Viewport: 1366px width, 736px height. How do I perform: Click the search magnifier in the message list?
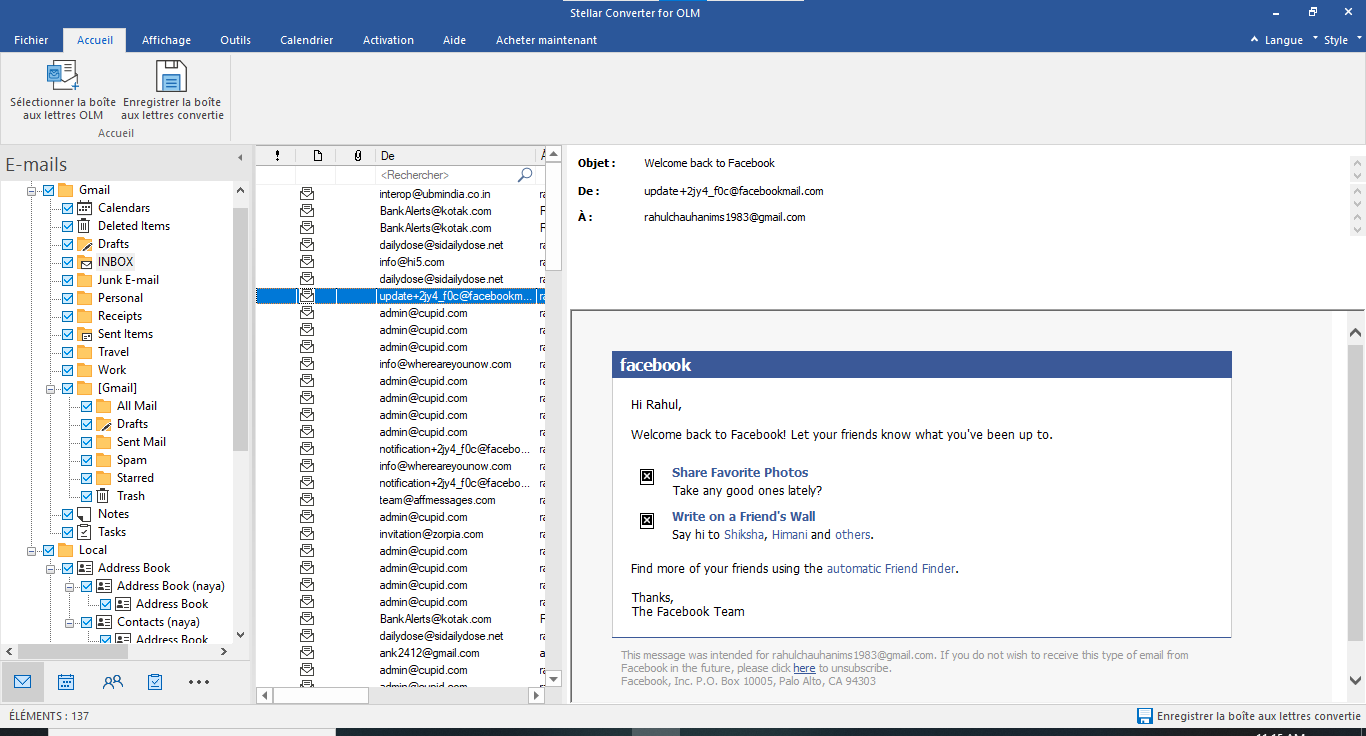coord(524,174)
